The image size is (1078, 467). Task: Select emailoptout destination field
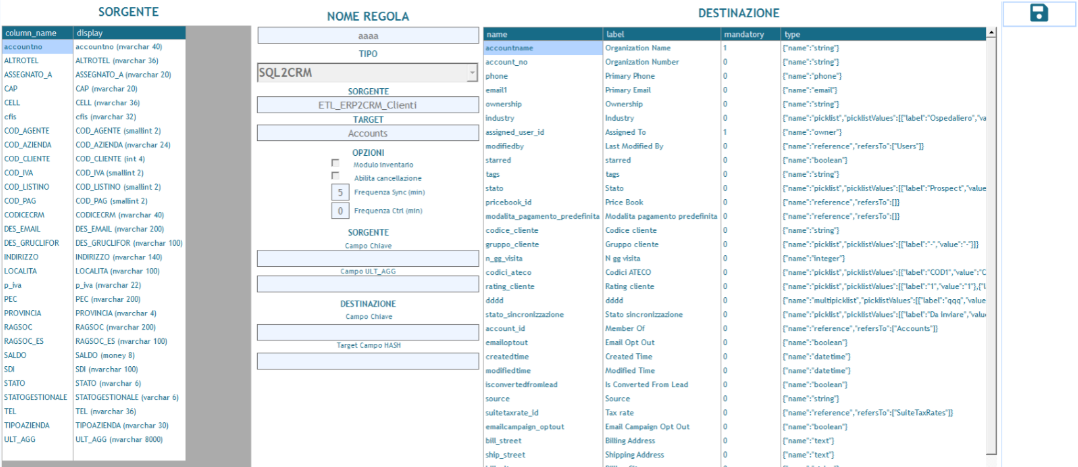click(542, 343)
